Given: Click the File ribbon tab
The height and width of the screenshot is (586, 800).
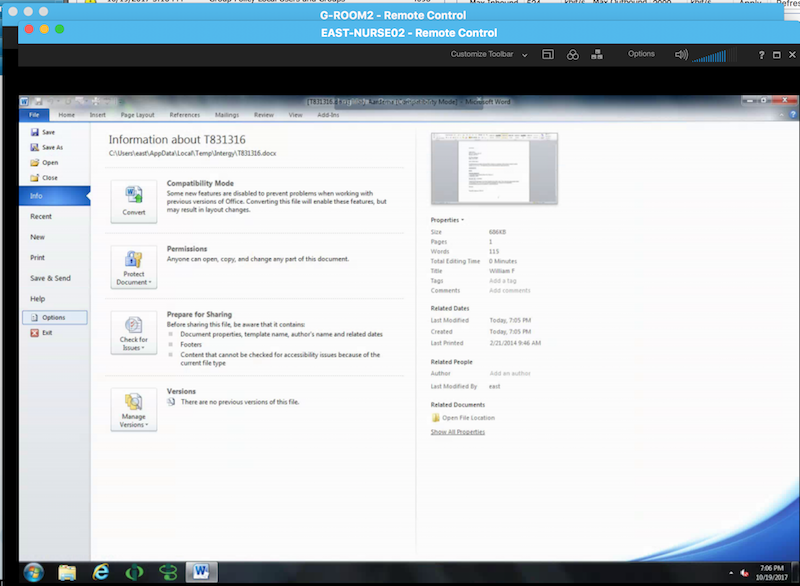Looking at the screenshot, I should pos(34,115).
